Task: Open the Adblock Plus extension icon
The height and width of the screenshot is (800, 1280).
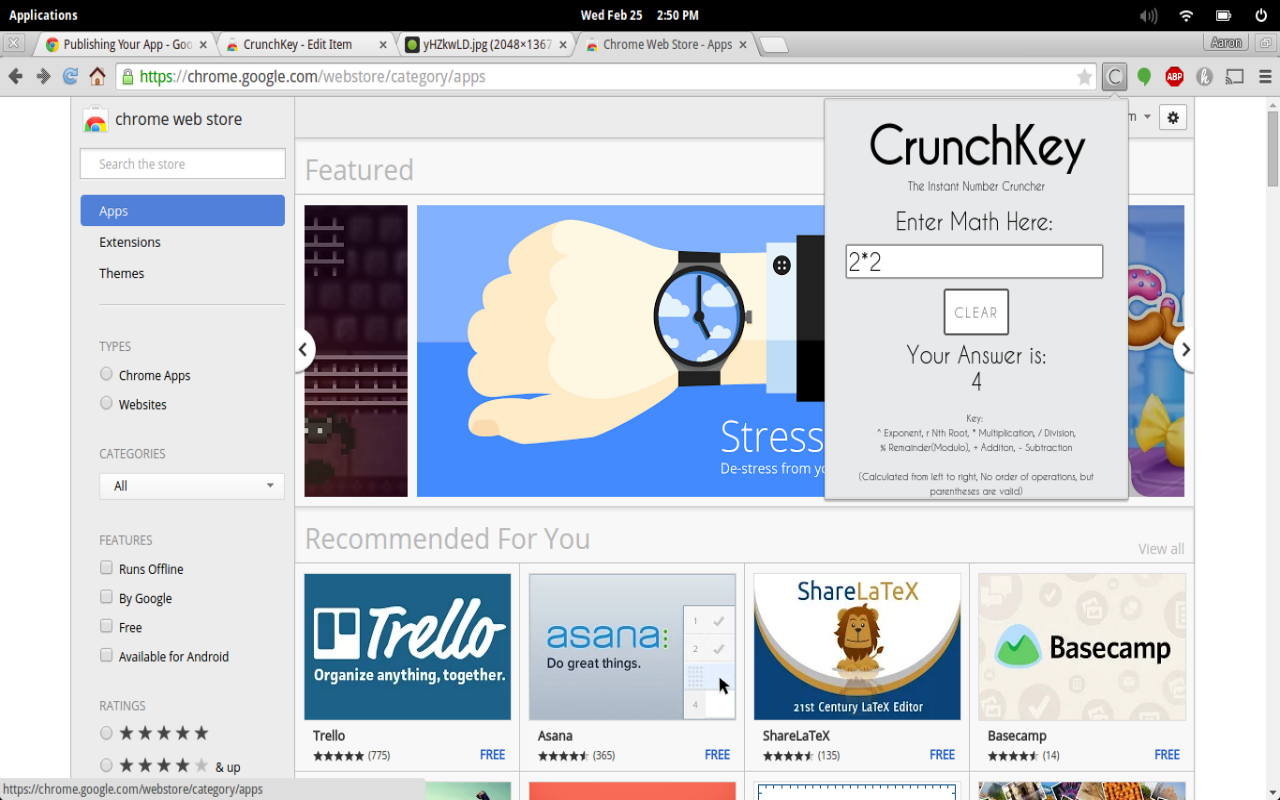Action: click(1175, 76)
